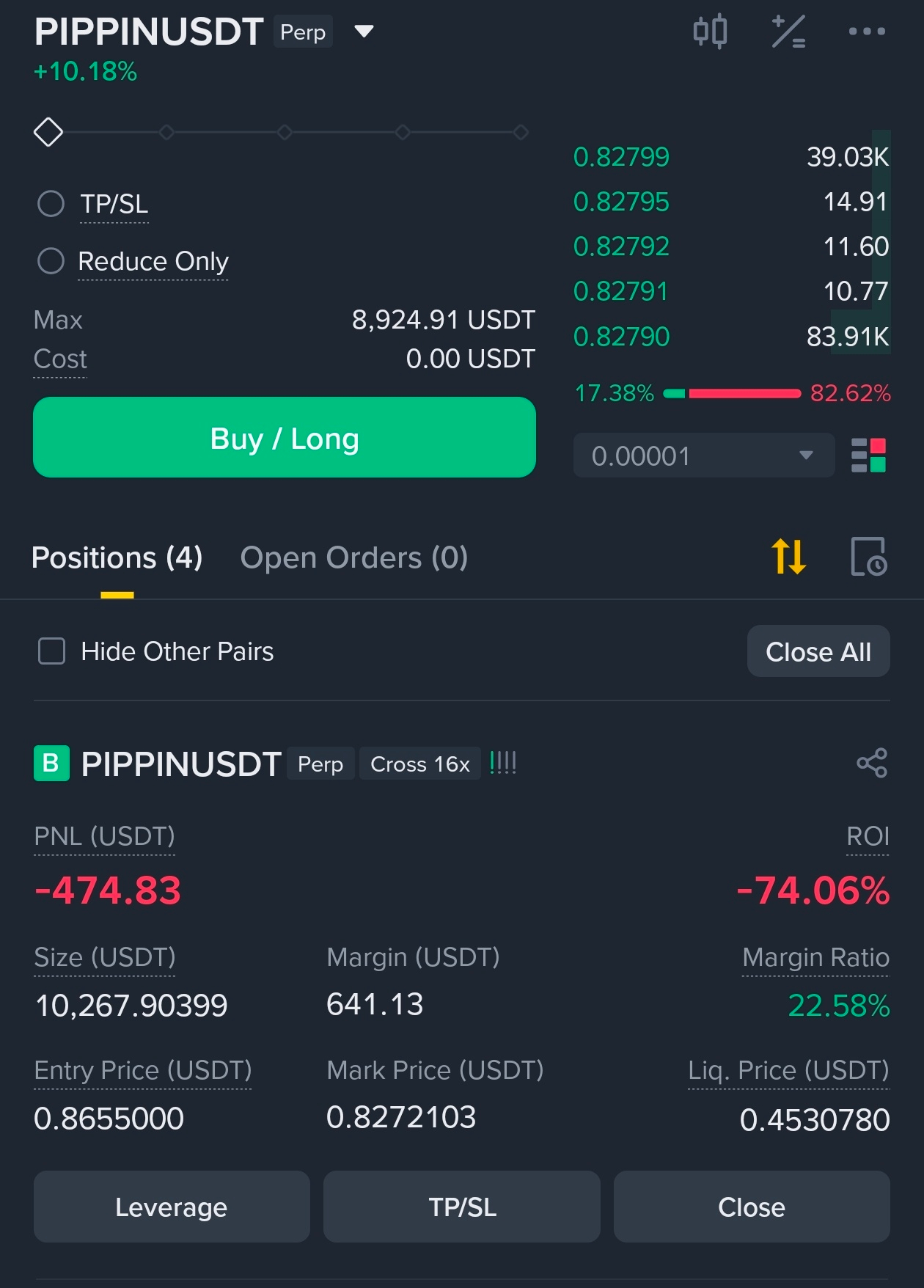The height and width of the screenshot is (1288, 924).
Task: Open the three-dot more options menu
Action: coord(867,32)
